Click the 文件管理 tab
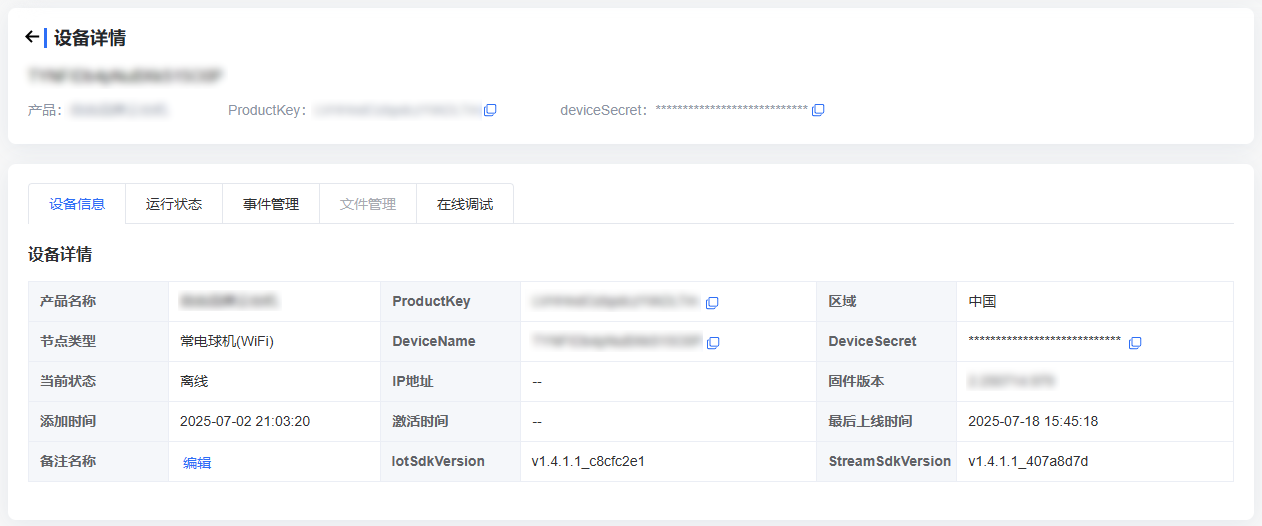 point(368,204)
